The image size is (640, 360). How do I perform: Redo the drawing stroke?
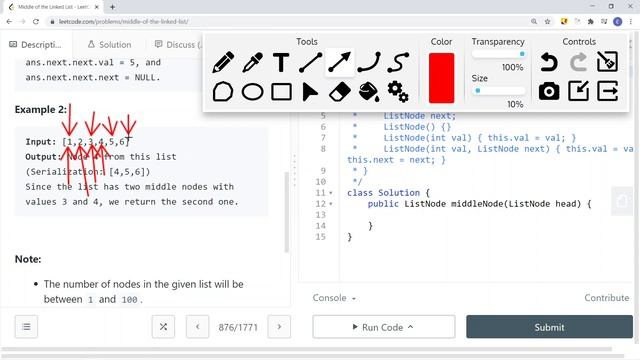coord(578,62)
